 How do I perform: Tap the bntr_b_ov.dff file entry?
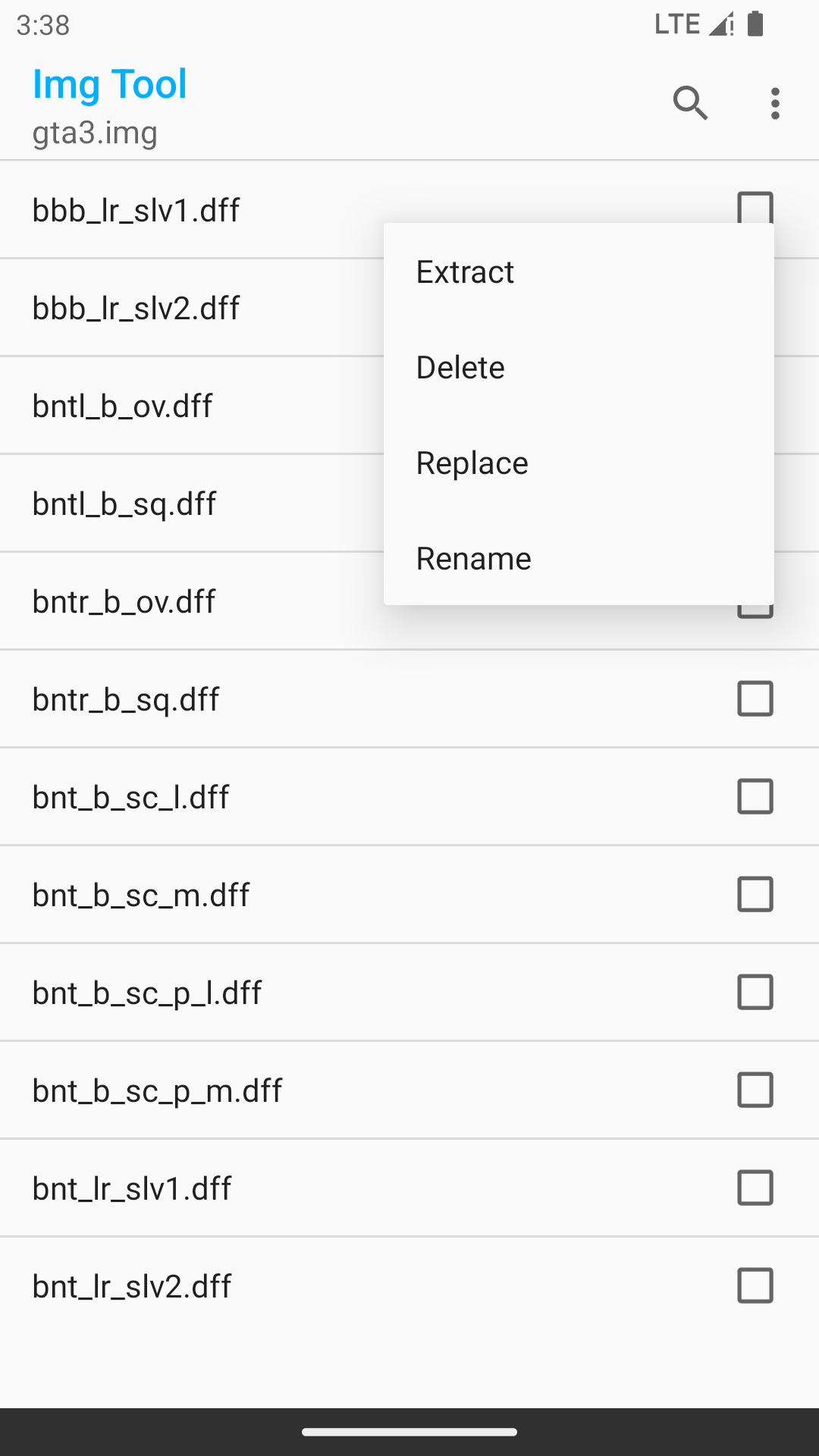(x=124, y=601)
